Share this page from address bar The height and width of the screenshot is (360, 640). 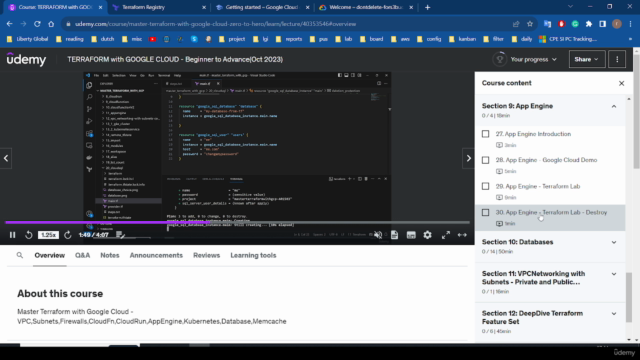(x=516, y=24)
